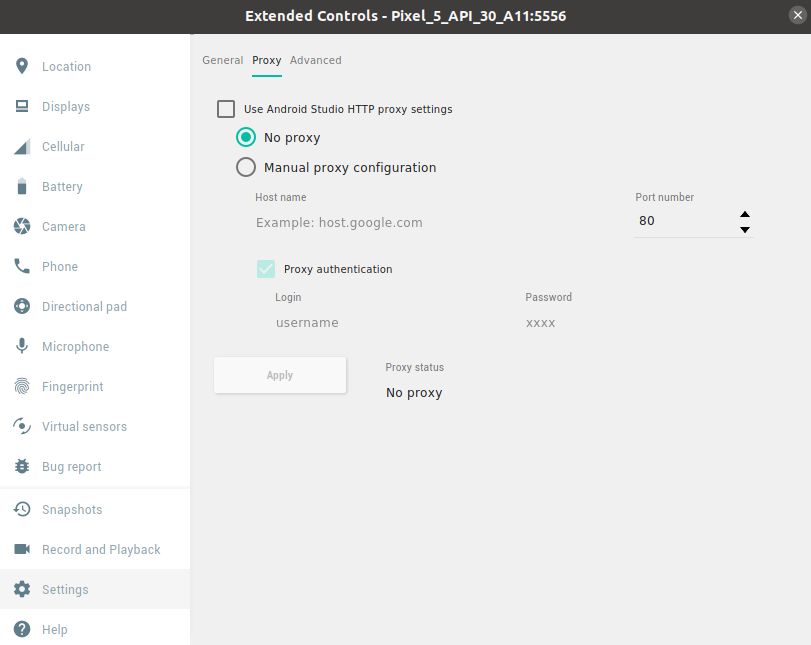Screen dimensions: 811x645
Task: Increase port number with up arrow
Action: coord(744,214)
